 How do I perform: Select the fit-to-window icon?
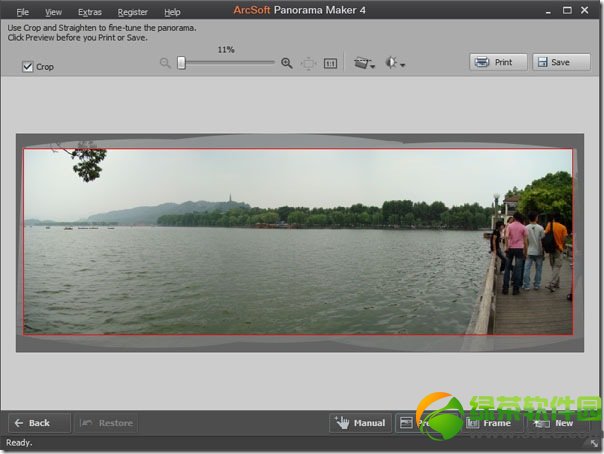[x=309, y=63]
